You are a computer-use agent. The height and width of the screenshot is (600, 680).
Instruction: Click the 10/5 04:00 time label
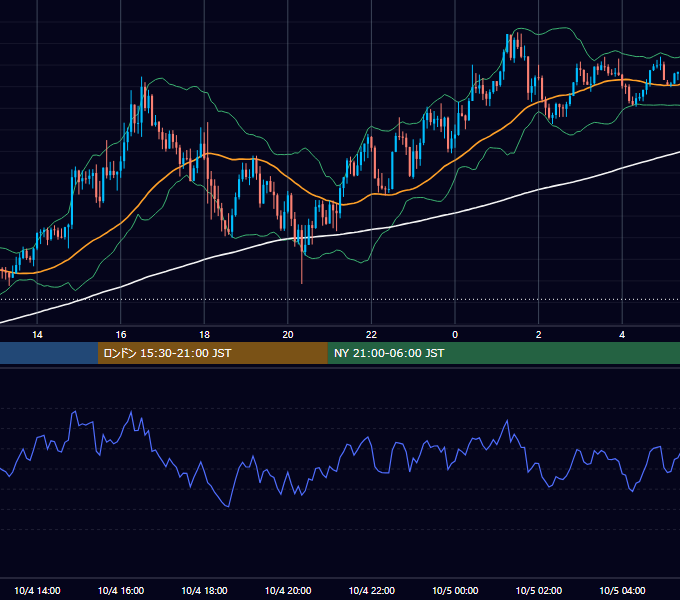622,590
